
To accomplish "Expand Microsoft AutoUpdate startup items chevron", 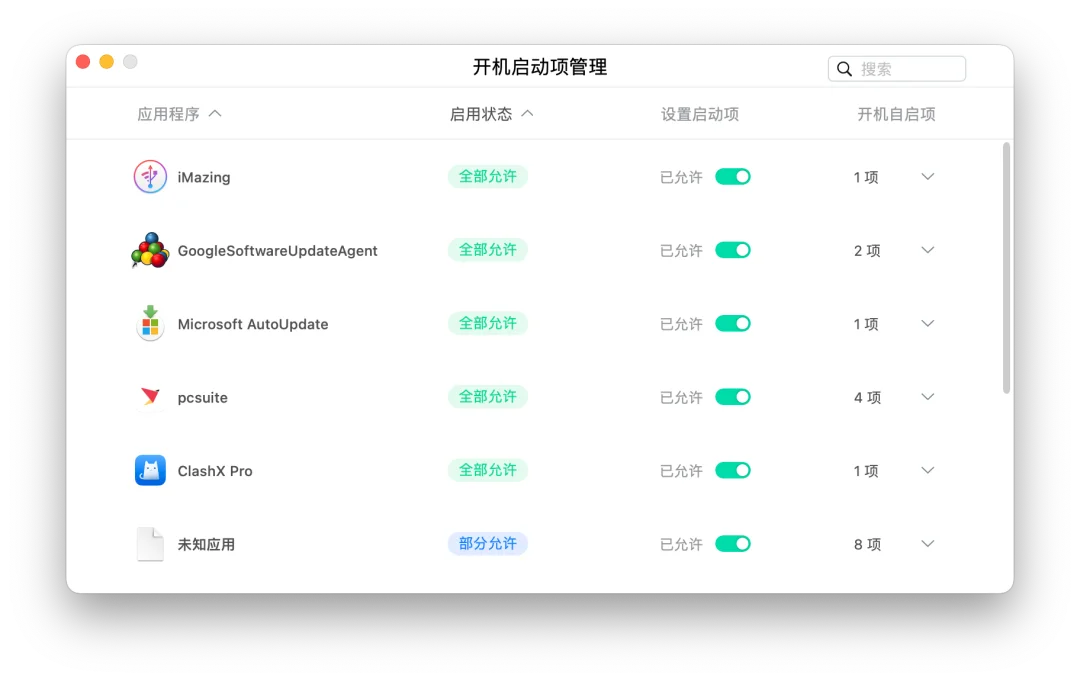I will pos(928,324).
